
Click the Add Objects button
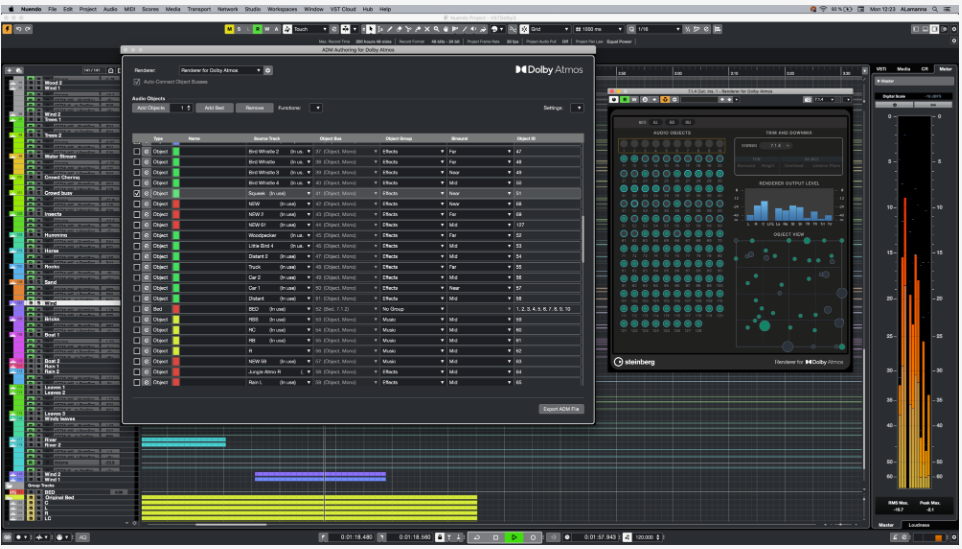[150, 108]
